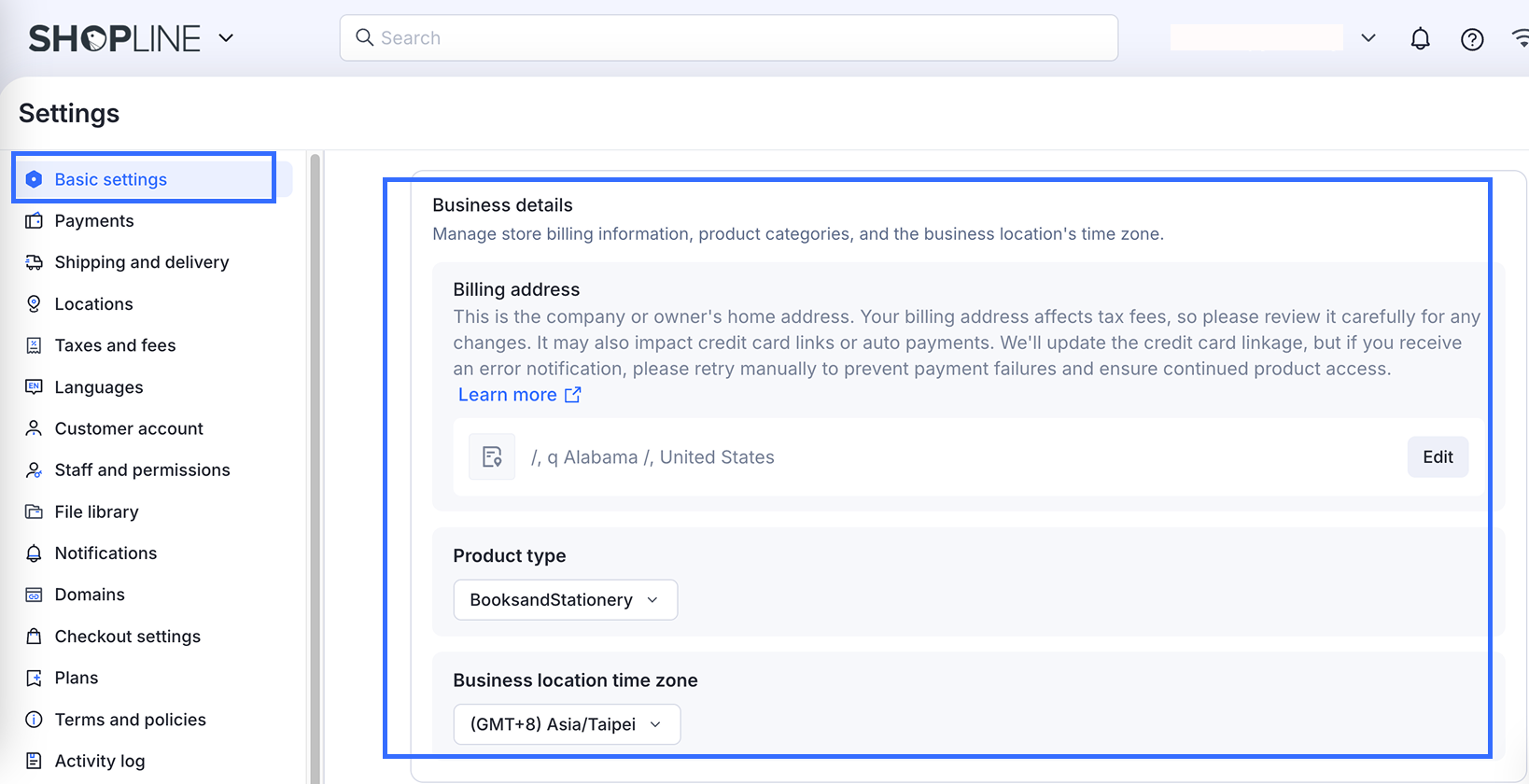
Task: Go to Customer account settings
Action: (x=129, y=428)
